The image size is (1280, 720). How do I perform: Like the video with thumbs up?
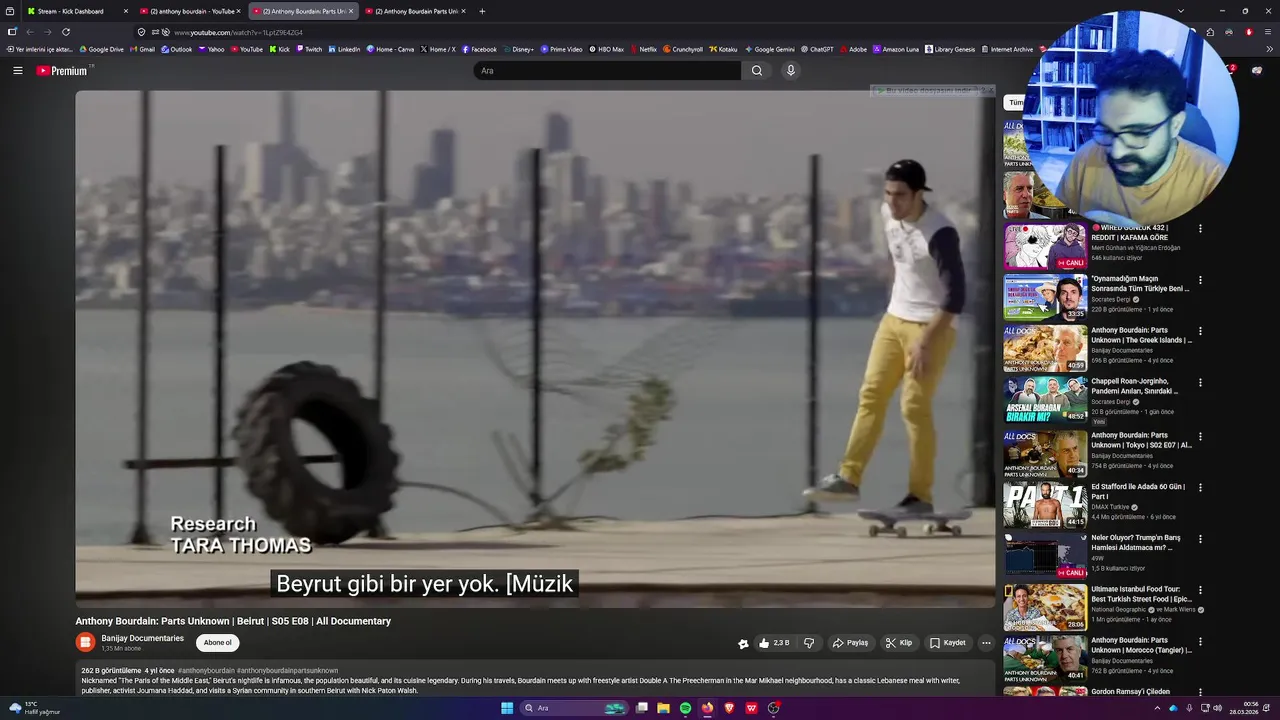(x=774, y=643)
